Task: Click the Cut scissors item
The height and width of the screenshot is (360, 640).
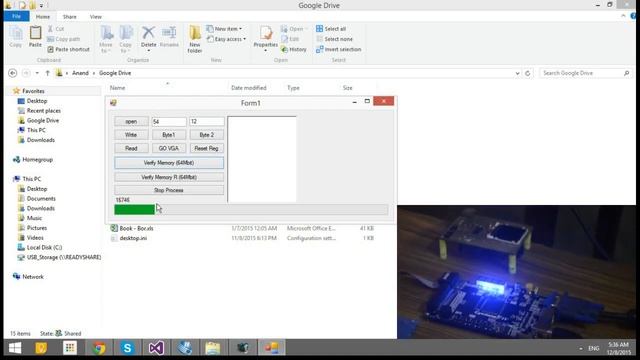Action: tap(56, 29)
